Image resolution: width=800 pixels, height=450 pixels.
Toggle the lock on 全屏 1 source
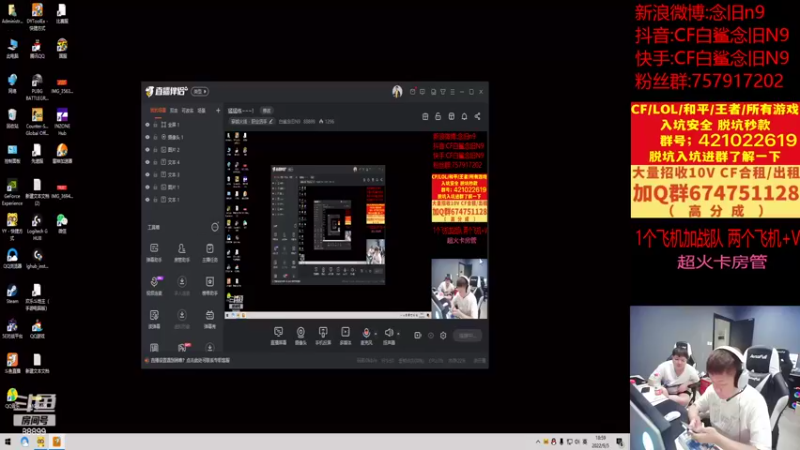pyautogui.click(x=156, y=124)
